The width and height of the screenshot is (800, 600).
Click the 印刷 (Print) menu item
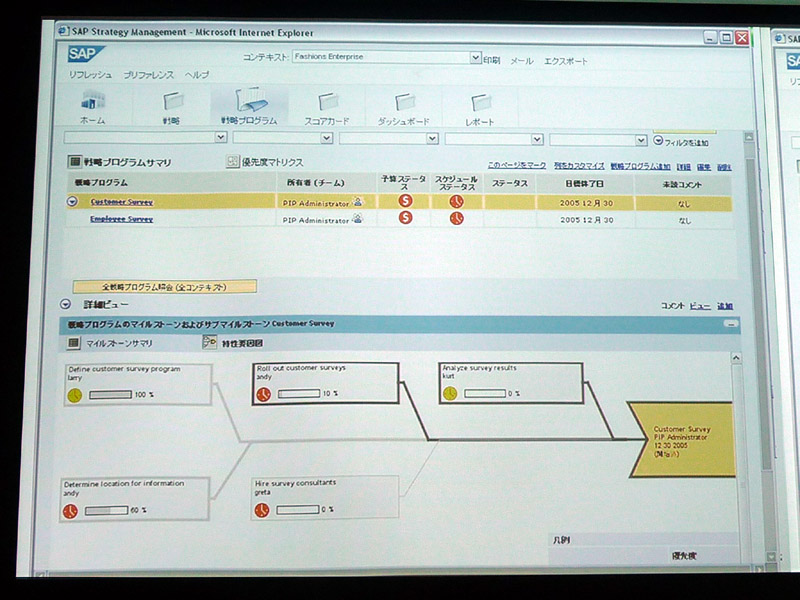[x=492, y=60]
